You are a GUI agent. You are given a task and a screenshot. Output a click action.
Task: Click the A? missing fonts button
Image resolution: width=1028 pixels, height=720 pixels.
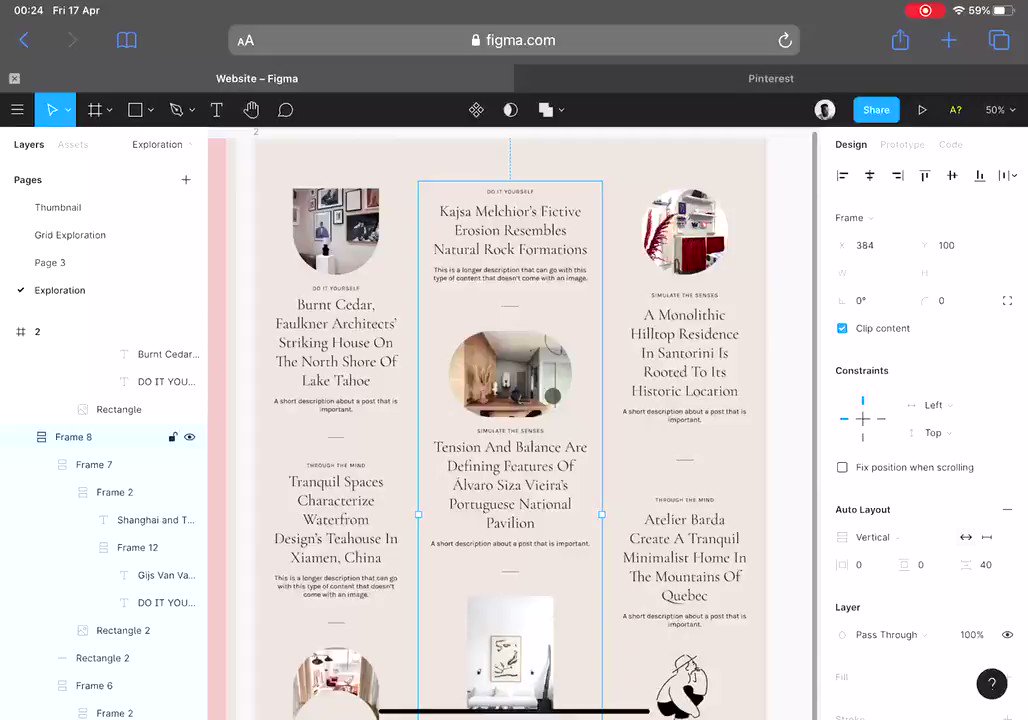[x=955, y=110]
